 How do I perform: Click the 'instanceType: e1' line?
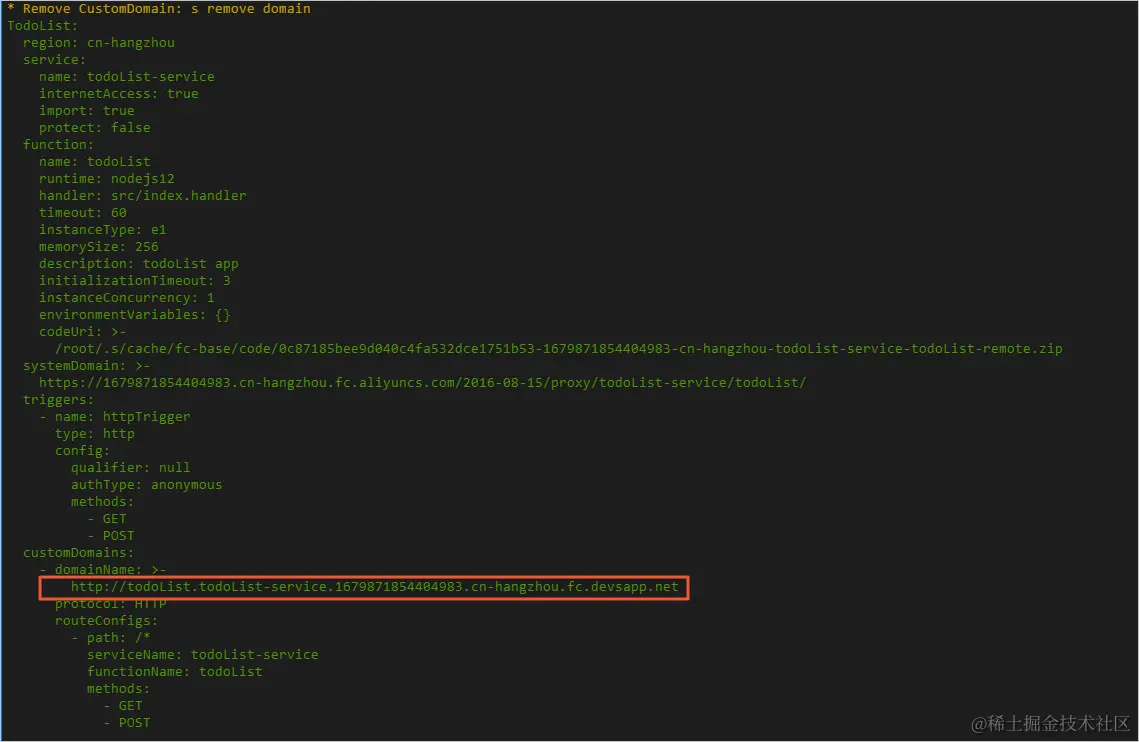click(x=102, y=230)
